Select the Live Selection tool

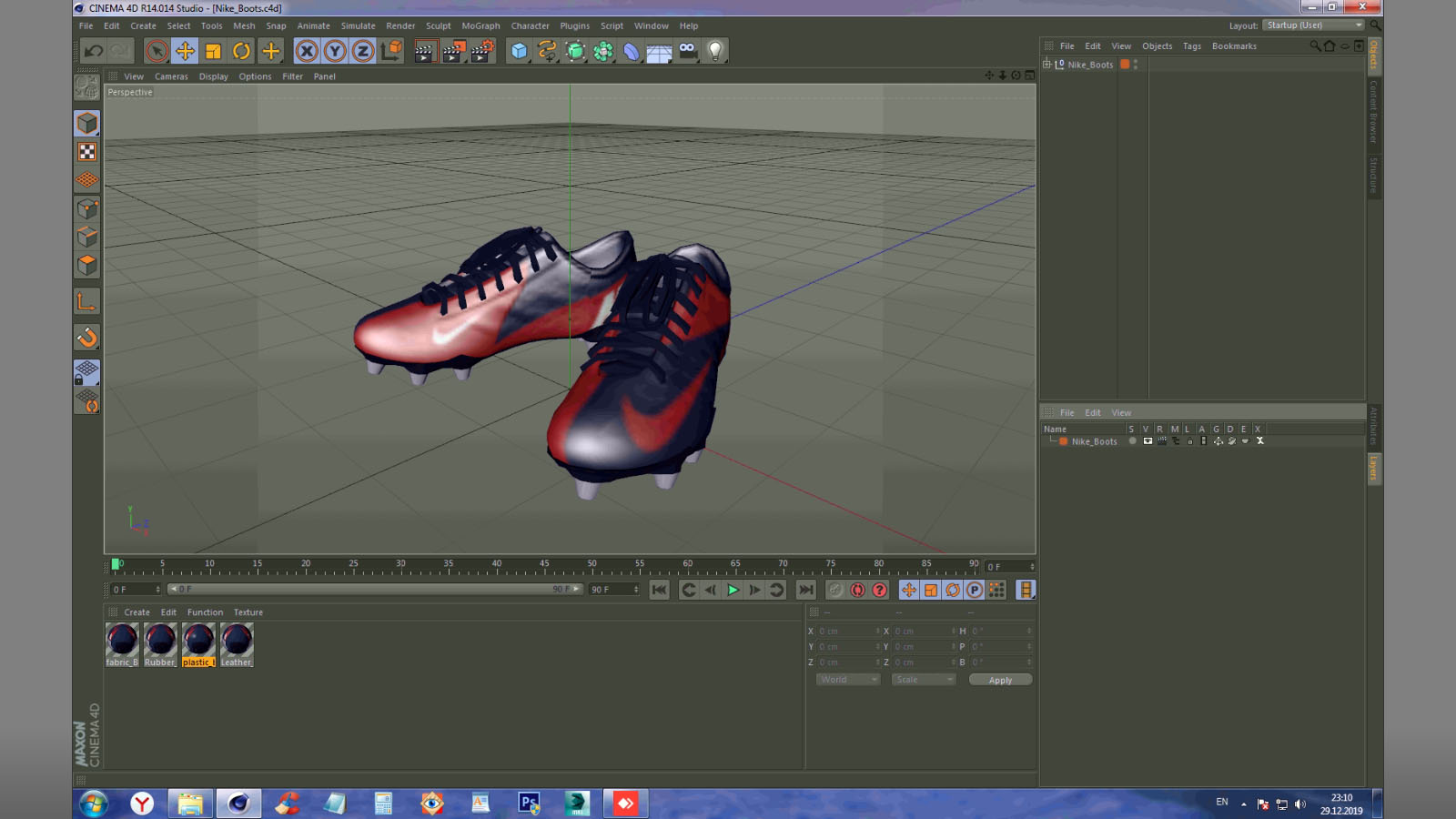157,51
